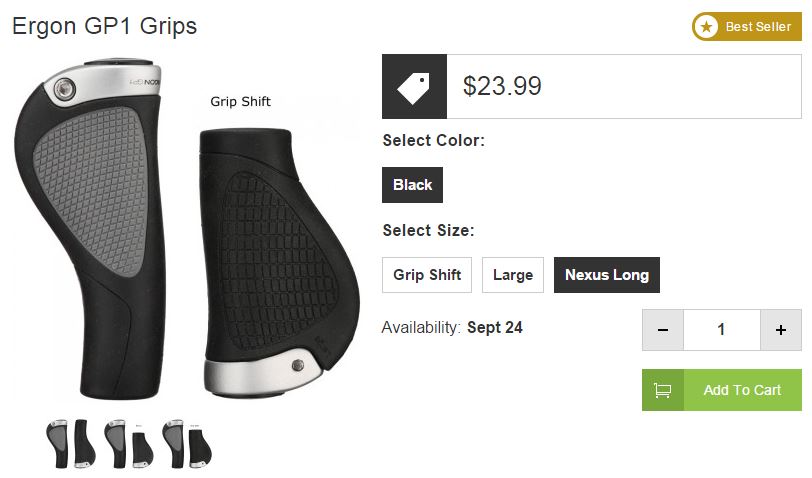Image resolution: width=812 pixels, height=478 pixels.
Task: Click the Grip Shift caption on the photo
Action: click(240, 101)
